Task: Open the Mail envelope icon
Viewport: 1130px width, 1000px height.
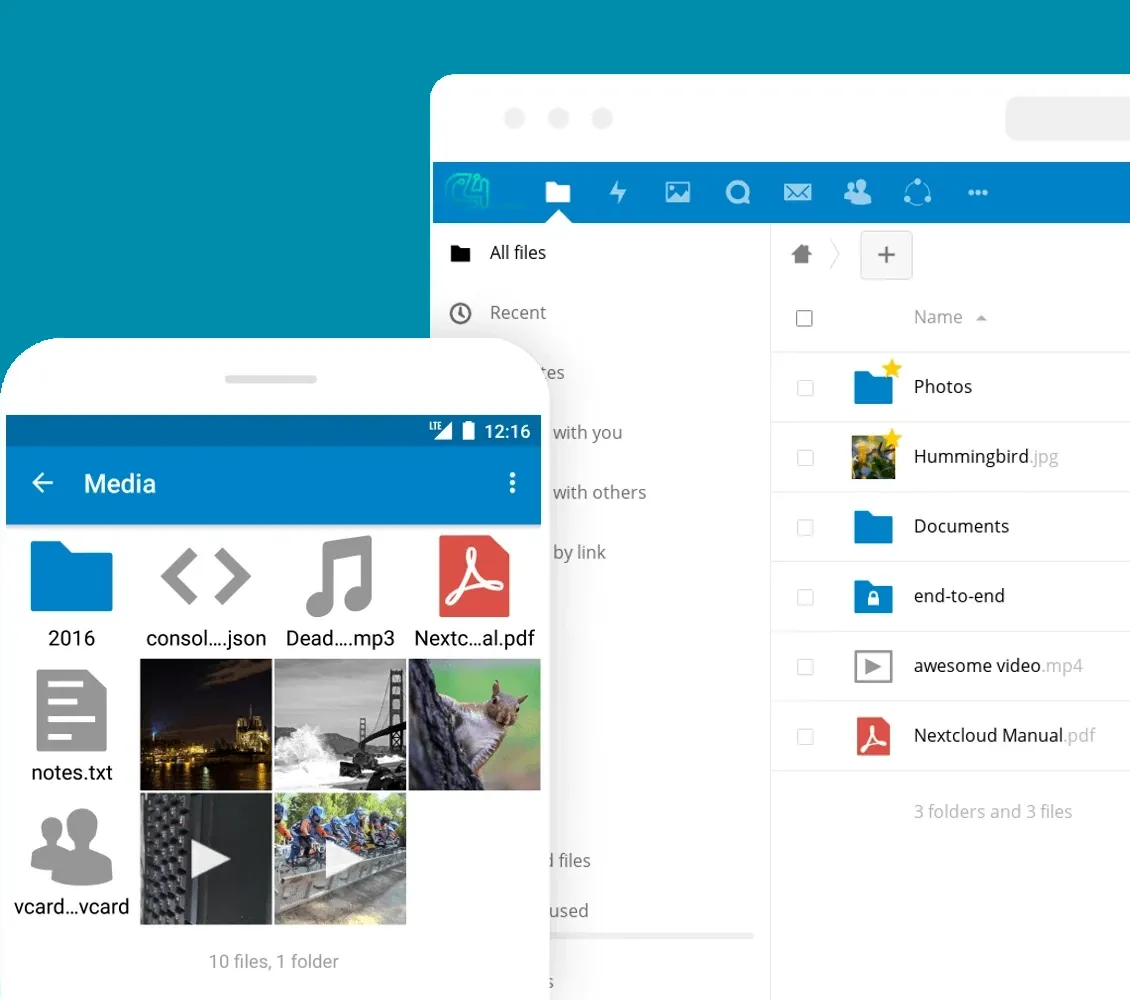Action: click(797, 192)
